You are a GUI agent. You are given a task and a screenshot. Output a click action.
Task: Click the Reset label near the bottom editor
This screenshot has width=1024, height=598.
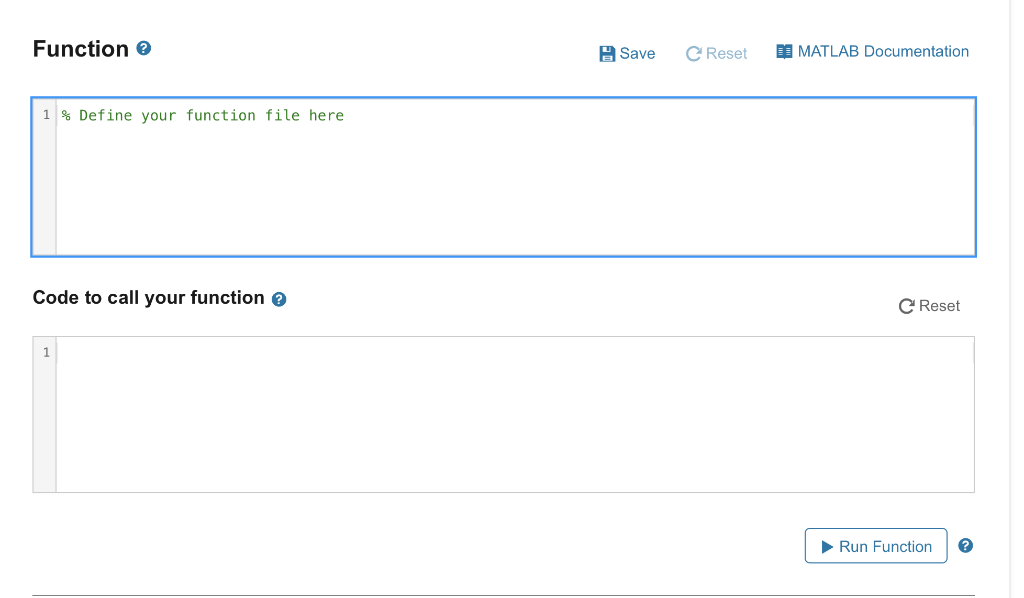pos(938,306)
